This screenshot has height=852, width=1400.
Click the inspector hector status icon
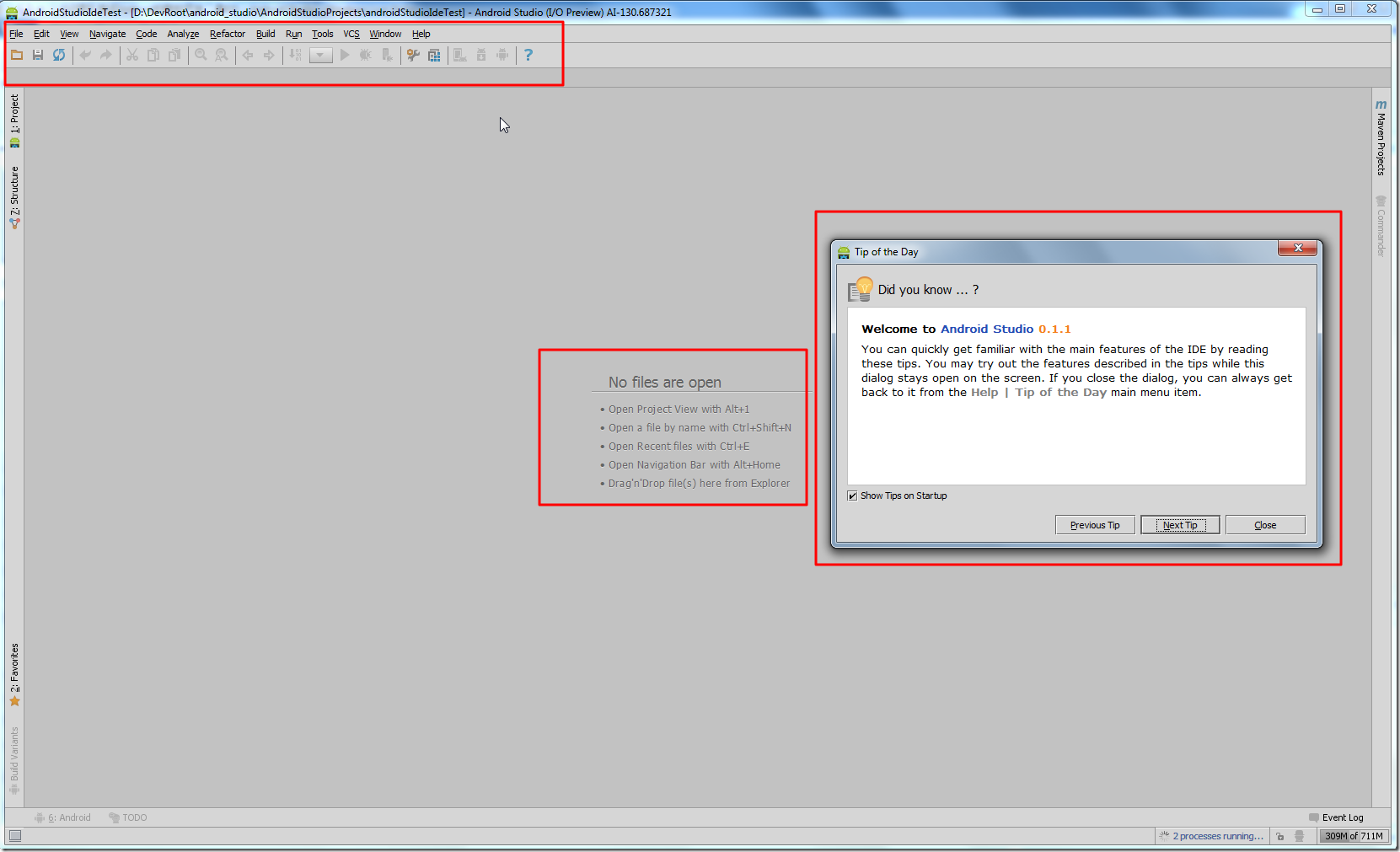(x=1300, y=836)
